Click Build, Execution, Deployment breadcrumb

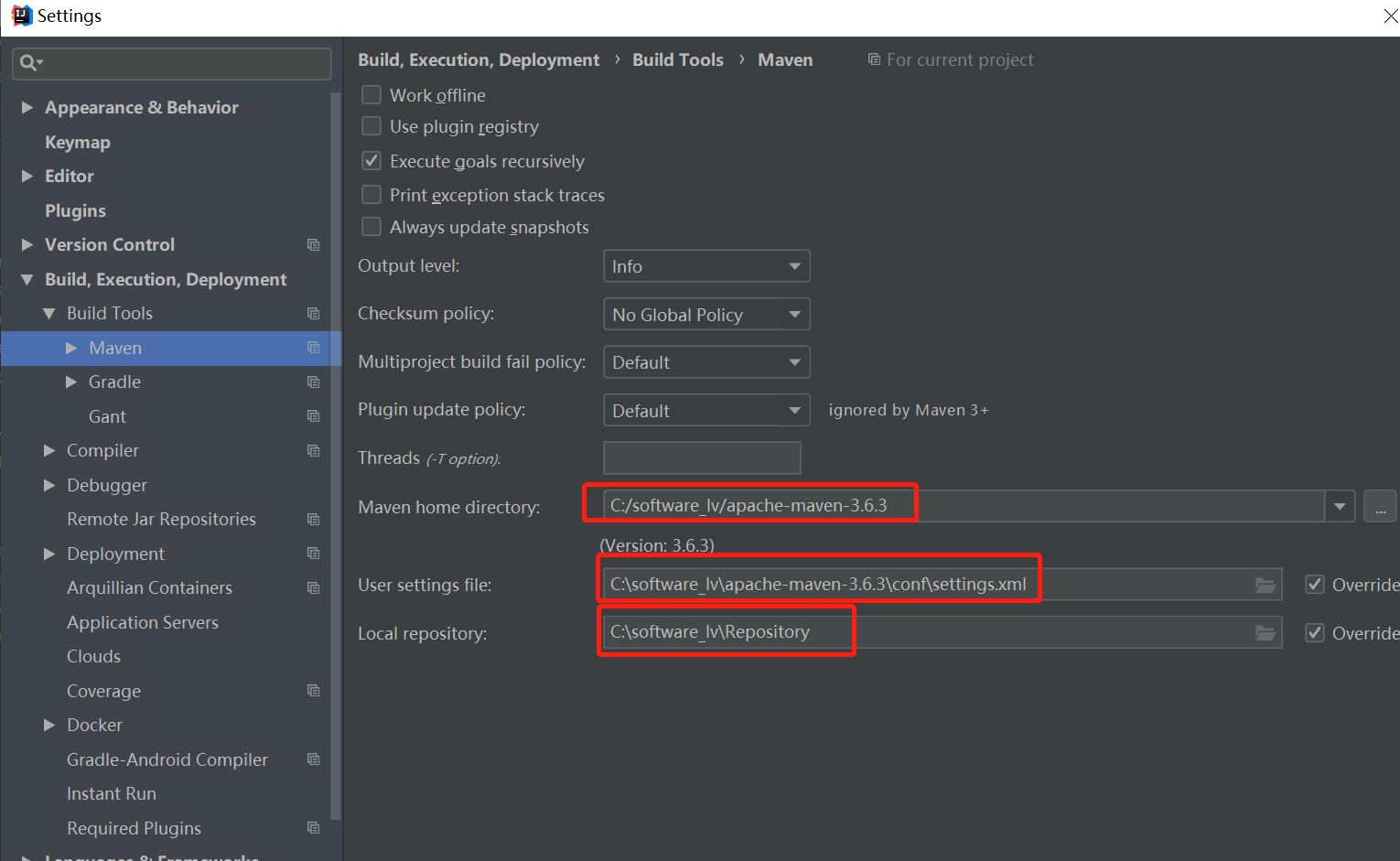pyautogui.click(x=479, y=59)
